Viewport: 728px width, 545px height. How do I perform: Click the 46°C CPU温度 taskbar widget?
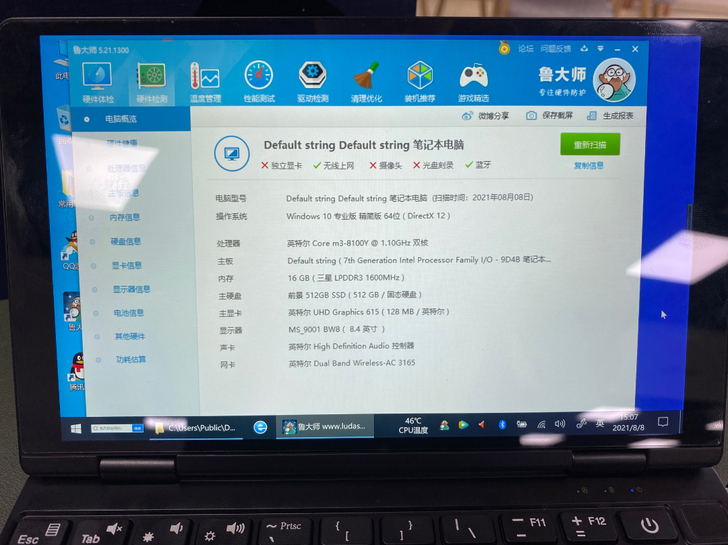coord(413,425)
